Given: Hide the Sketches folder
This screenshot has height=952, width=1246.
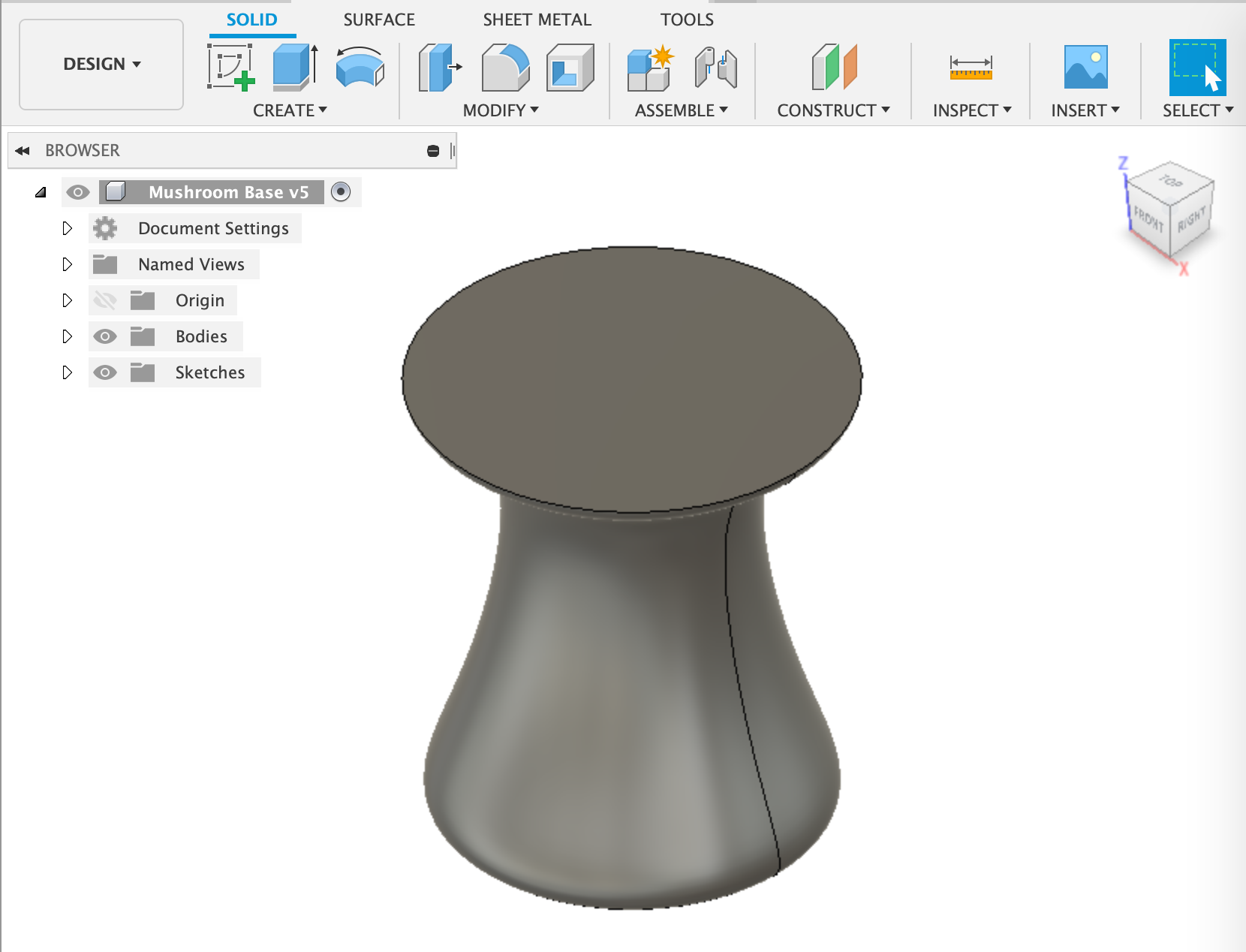Looking at the screenshot, I should coord(105,372).
